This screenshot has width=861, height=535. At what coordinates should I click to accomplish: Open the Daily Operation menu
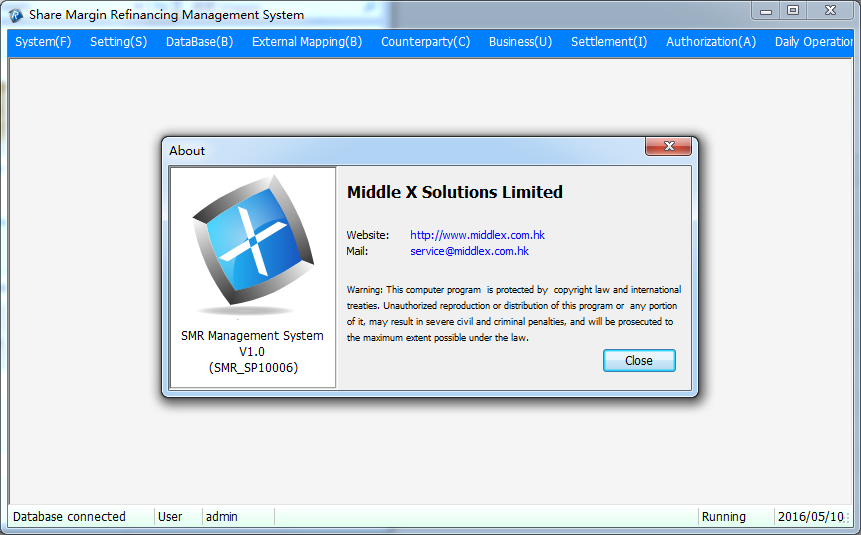click(813, 42)
